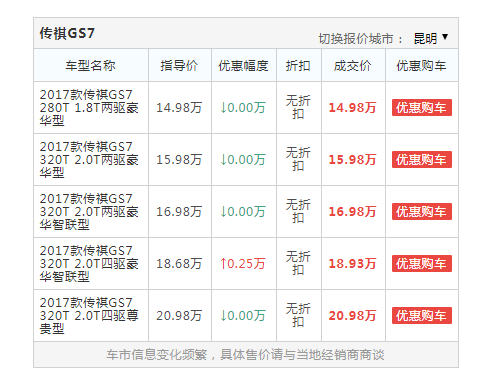Click guide price 20.98万 in black
The image size is (487, 381).
pos(179,315)
